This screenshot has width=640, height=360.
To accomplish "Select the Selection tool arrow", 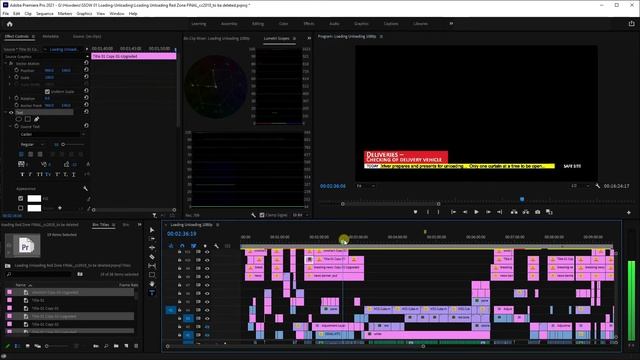I will click(x=152, y=230).
